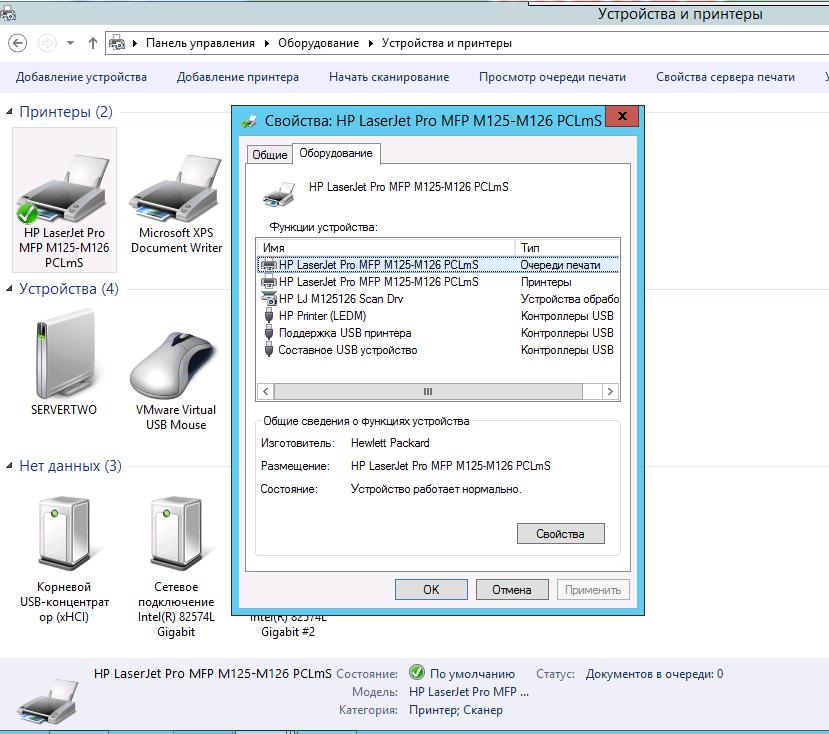Click the scanner icon next to HP LJ M125126 Scan Drv
Screen dimensions: 829x734
[269, 299]
